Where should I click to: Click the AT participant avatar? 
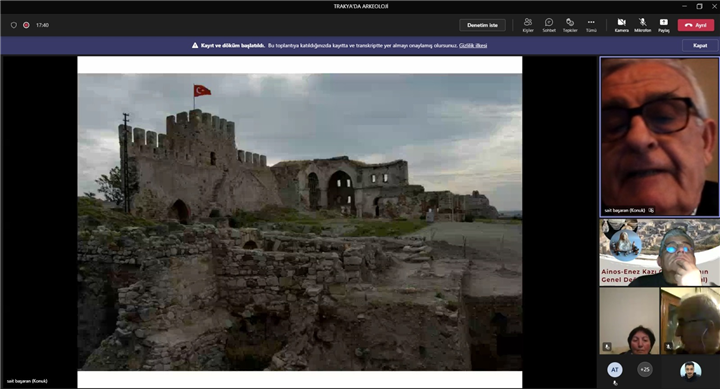(x=615, y=369)
